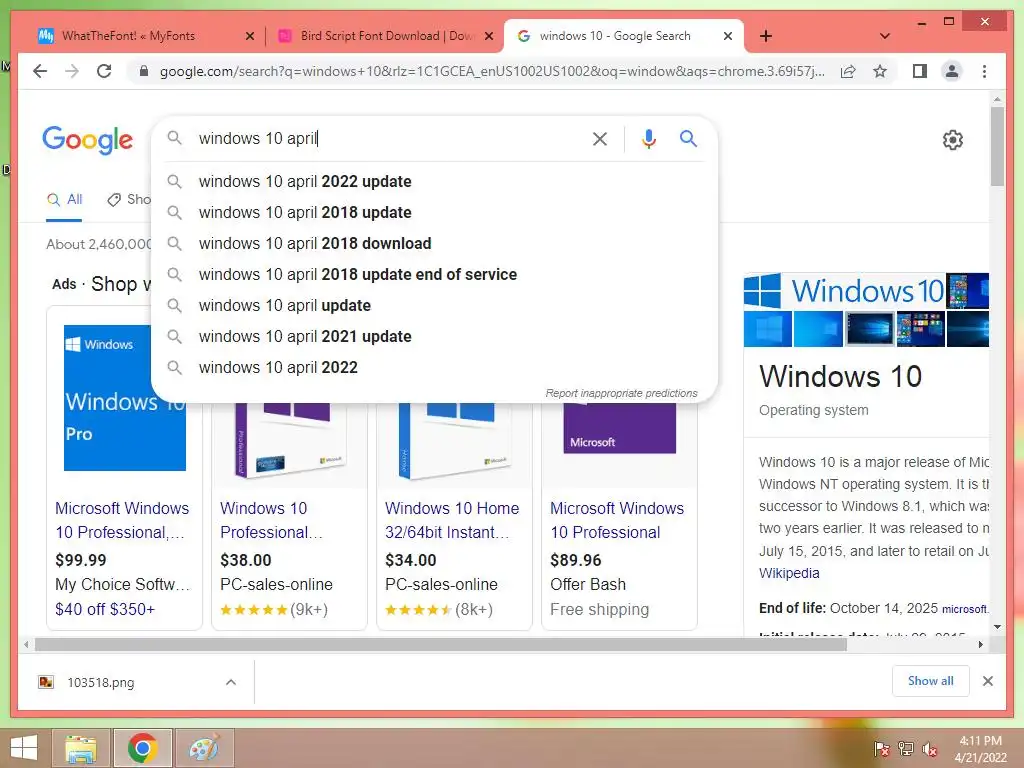Viewport: 1024px width, 768px height.
Task: Reload the page with the refresh icon
Action: coord(104,71)
